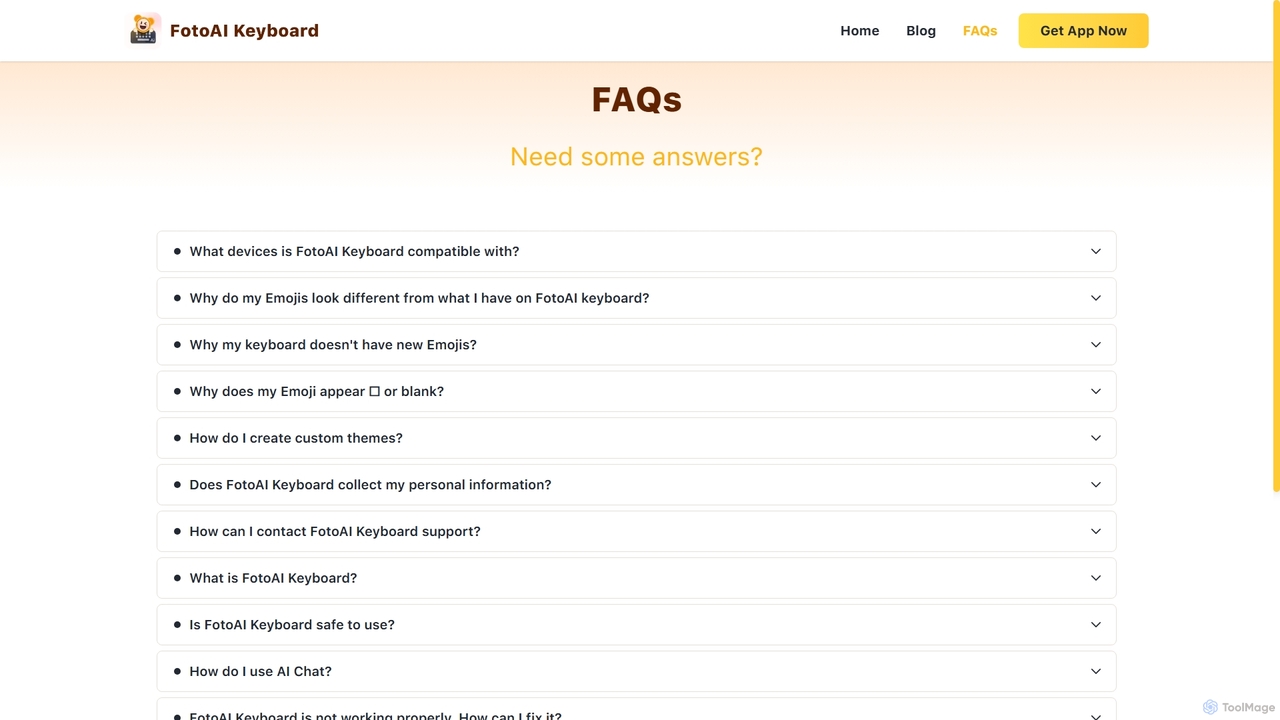Click text 'Does FotoAI Keyboard collect my personal information?'
Viewport: 1280px width, 720px height.
click(370, 484)
